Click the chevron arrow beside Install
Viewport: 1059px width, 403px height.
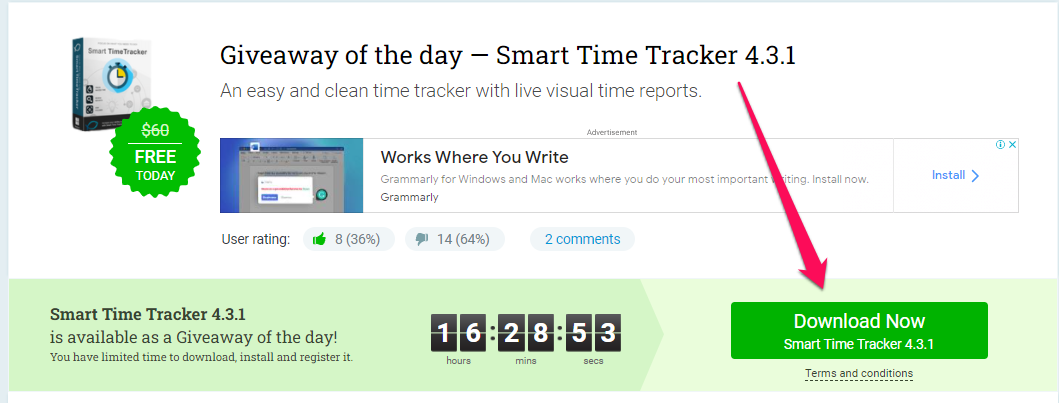coord(975,176)
